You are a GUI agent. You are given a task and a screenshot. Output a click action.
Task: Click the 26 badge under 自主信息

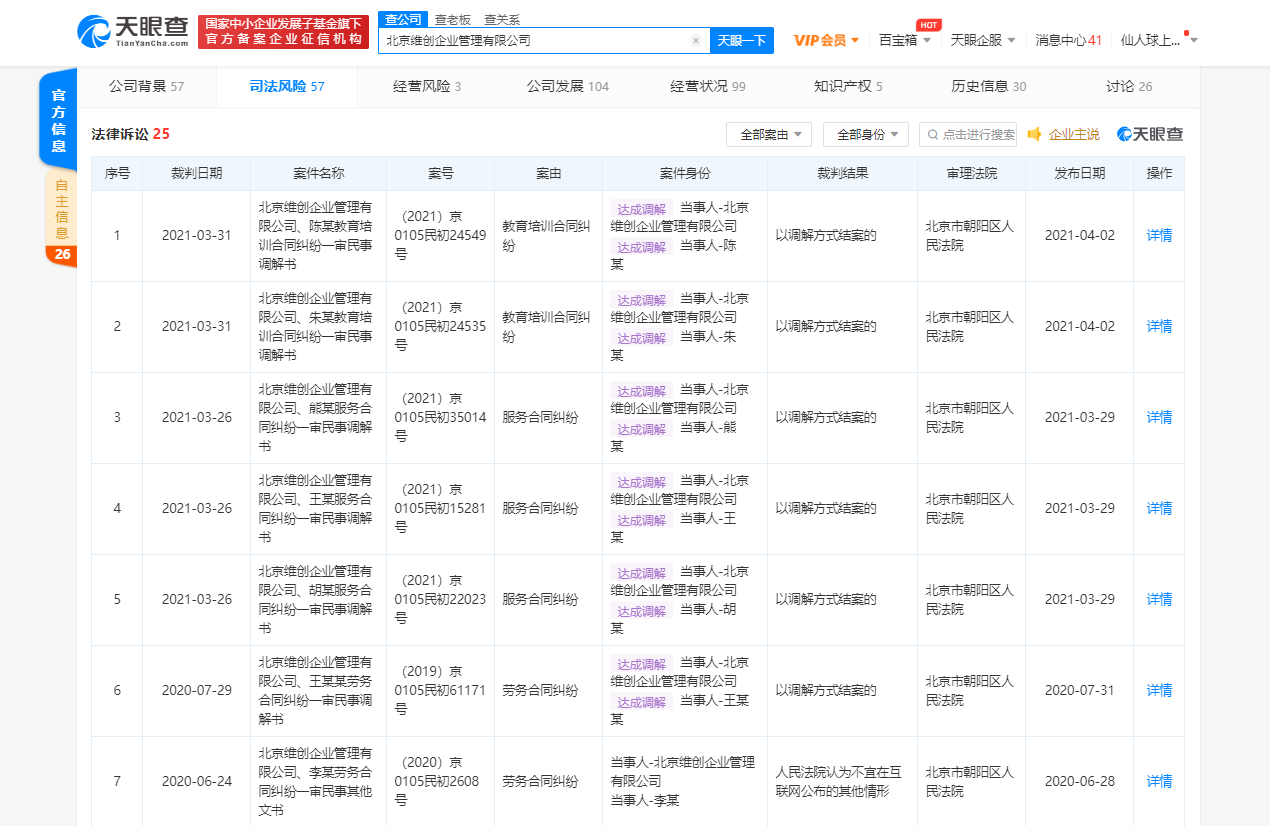pyautogui.click(x=62, y=254)
